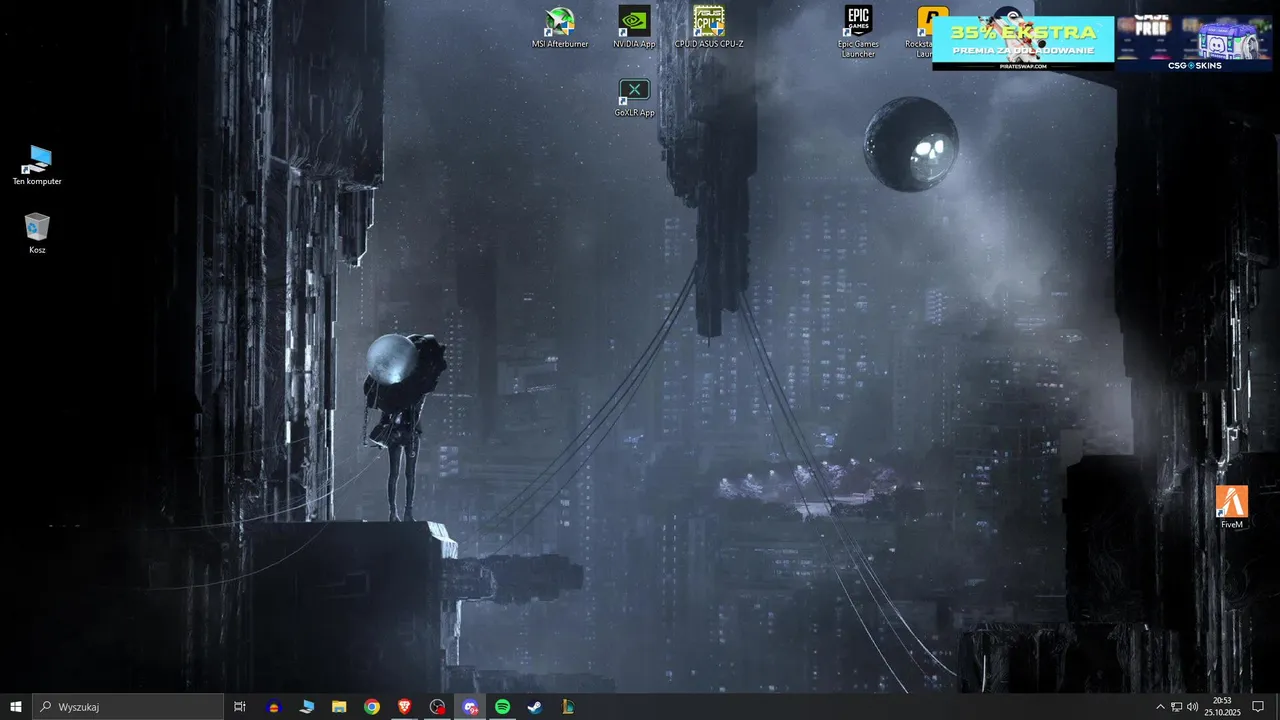Open the Windows Start menu
Image resolution: width=1280 pixels, height=720 pixels.
(x=16, y=707)
